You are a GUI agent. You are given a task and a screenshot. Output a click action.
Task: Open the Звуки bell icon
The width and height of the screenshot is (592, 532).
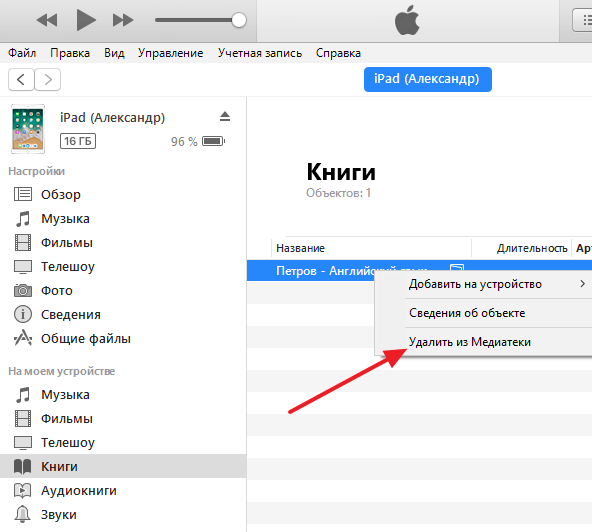coord(23,514)
